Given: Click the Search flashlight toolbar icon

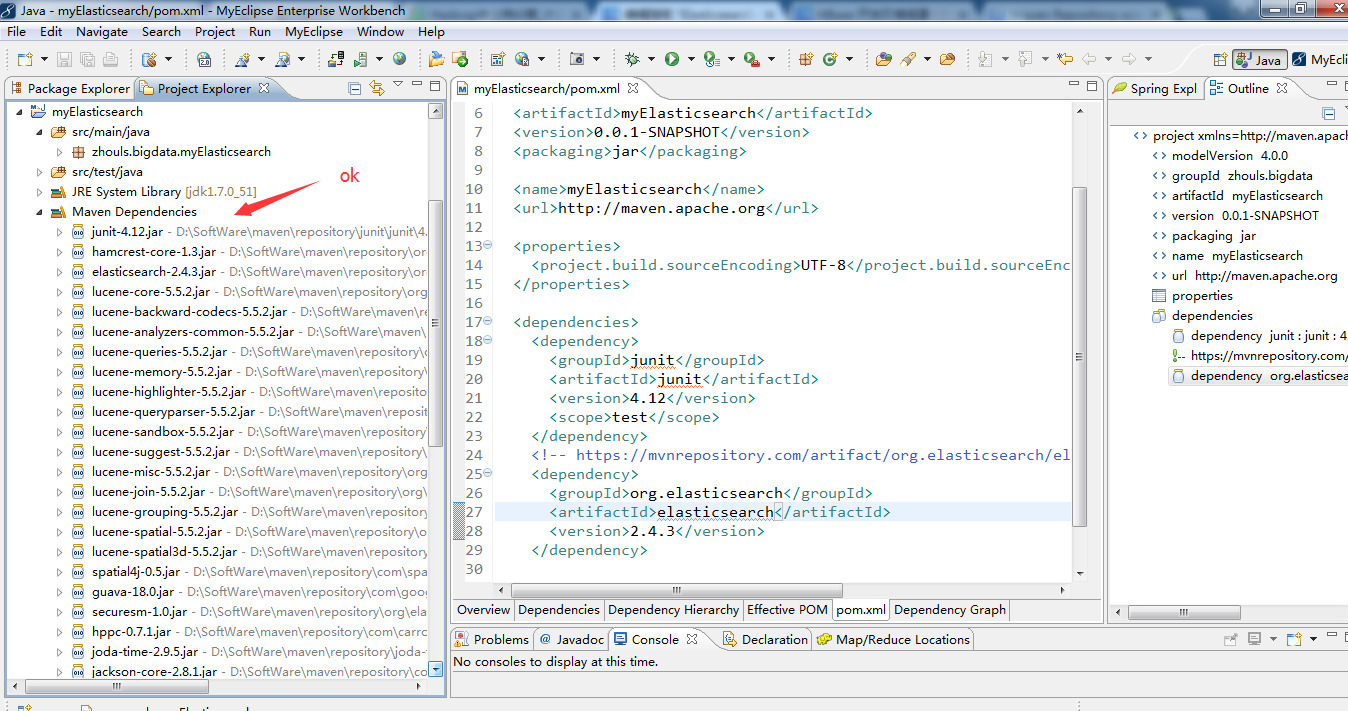Looking at the screenshot, I should pos(908,59).
